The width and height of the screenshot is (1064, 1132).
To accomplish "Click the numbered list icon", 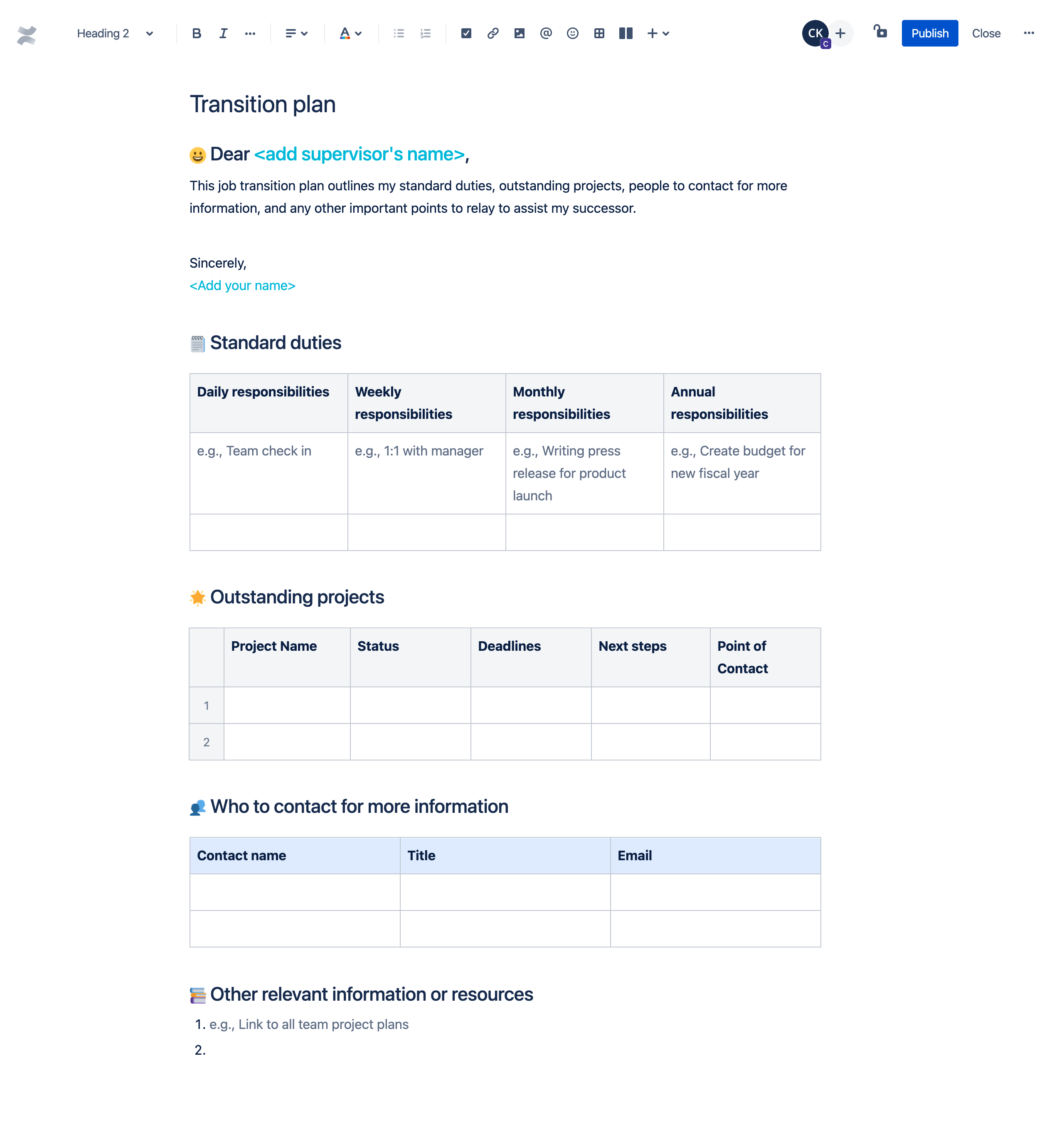I will (426, 33).
